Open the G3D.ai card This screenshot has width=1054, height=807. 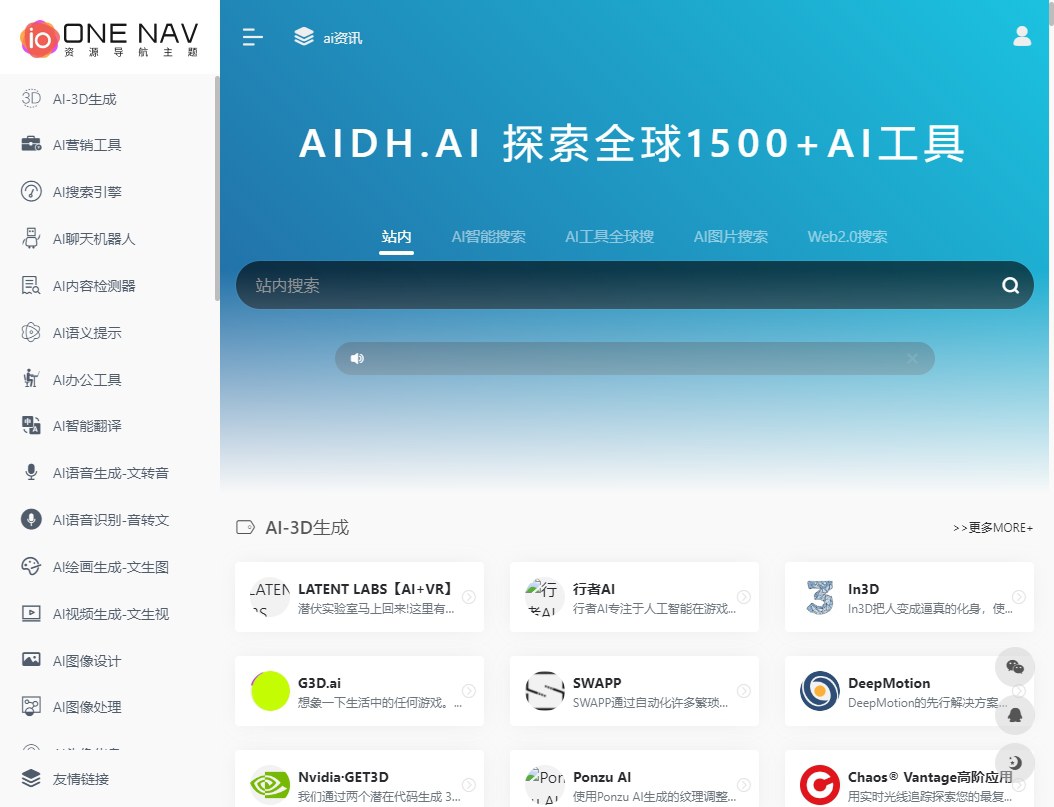[x=359, y=691]
